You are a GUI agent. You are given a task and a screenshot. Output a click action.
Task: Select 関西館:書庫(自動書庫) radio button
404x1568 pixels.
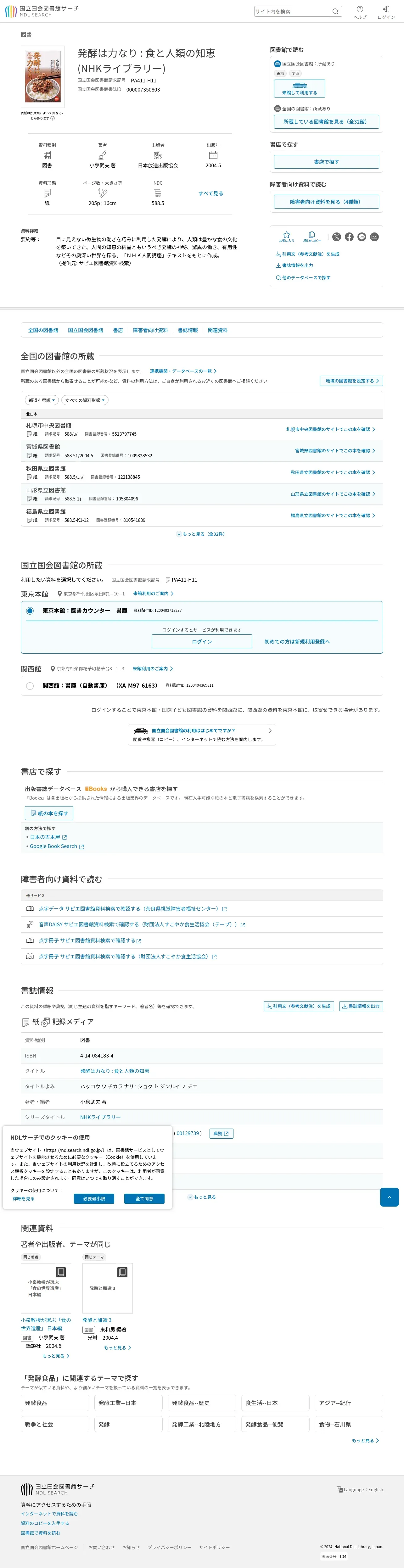pyautogui.click(x=30, y=686)
